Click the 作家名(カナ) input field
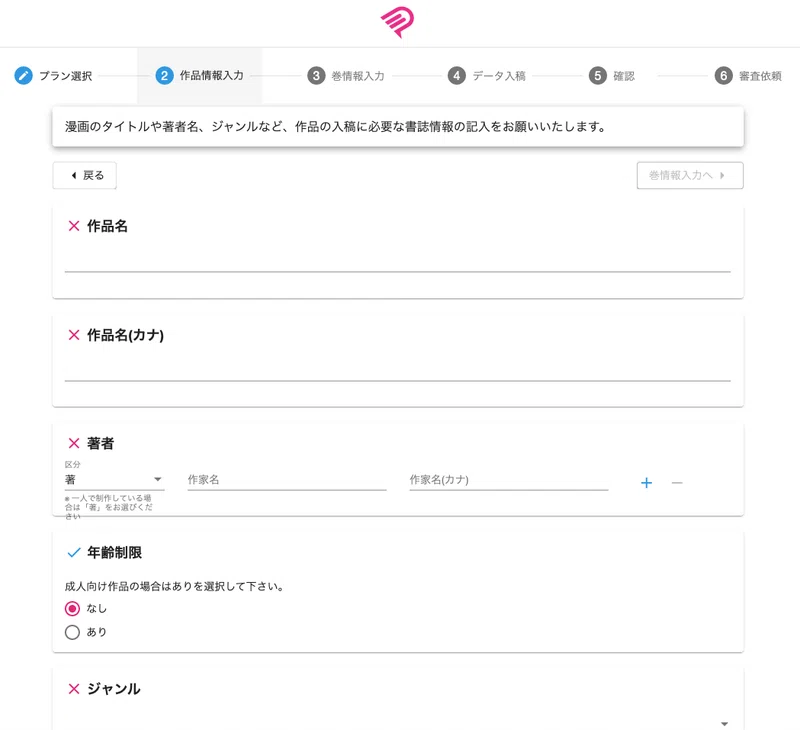 tap(509, 480)
